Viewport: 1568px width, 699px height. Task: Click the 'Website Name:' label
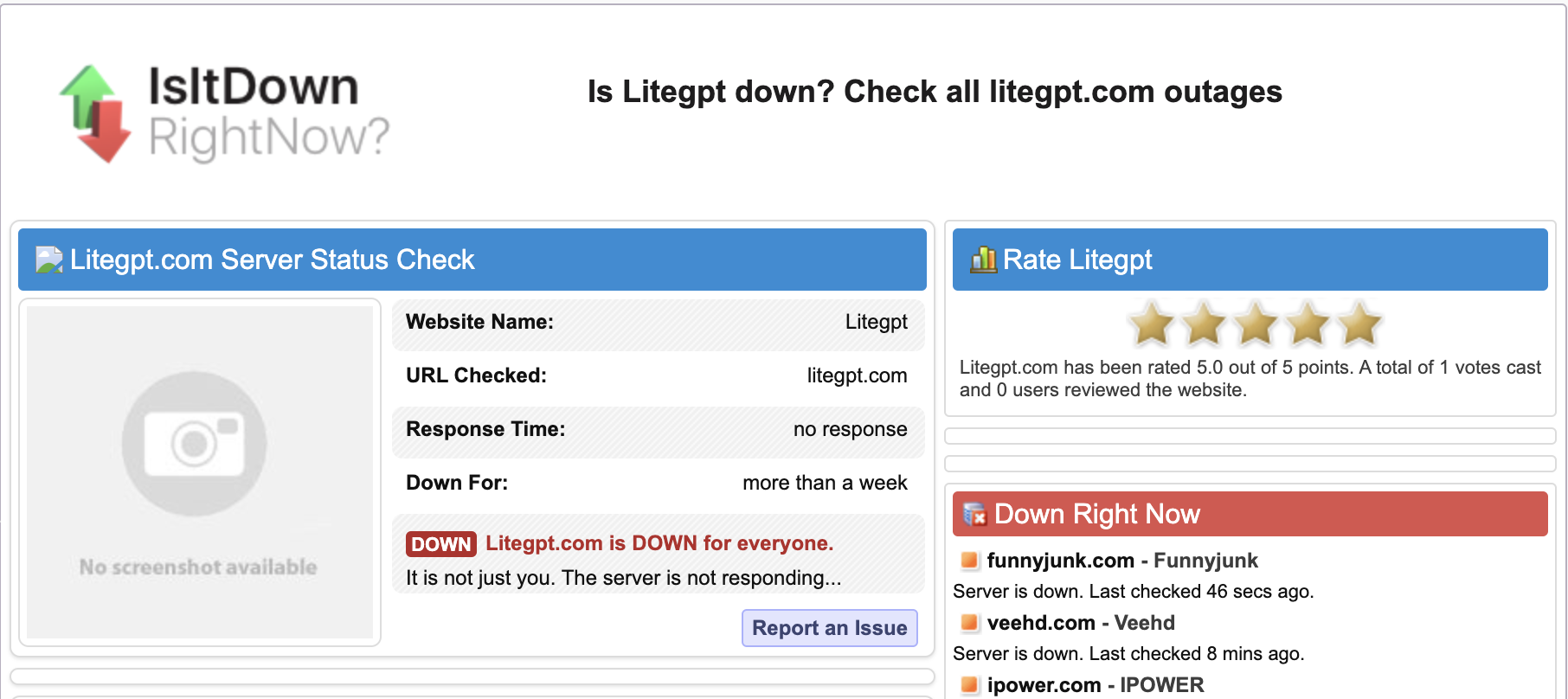click(479, 322)
